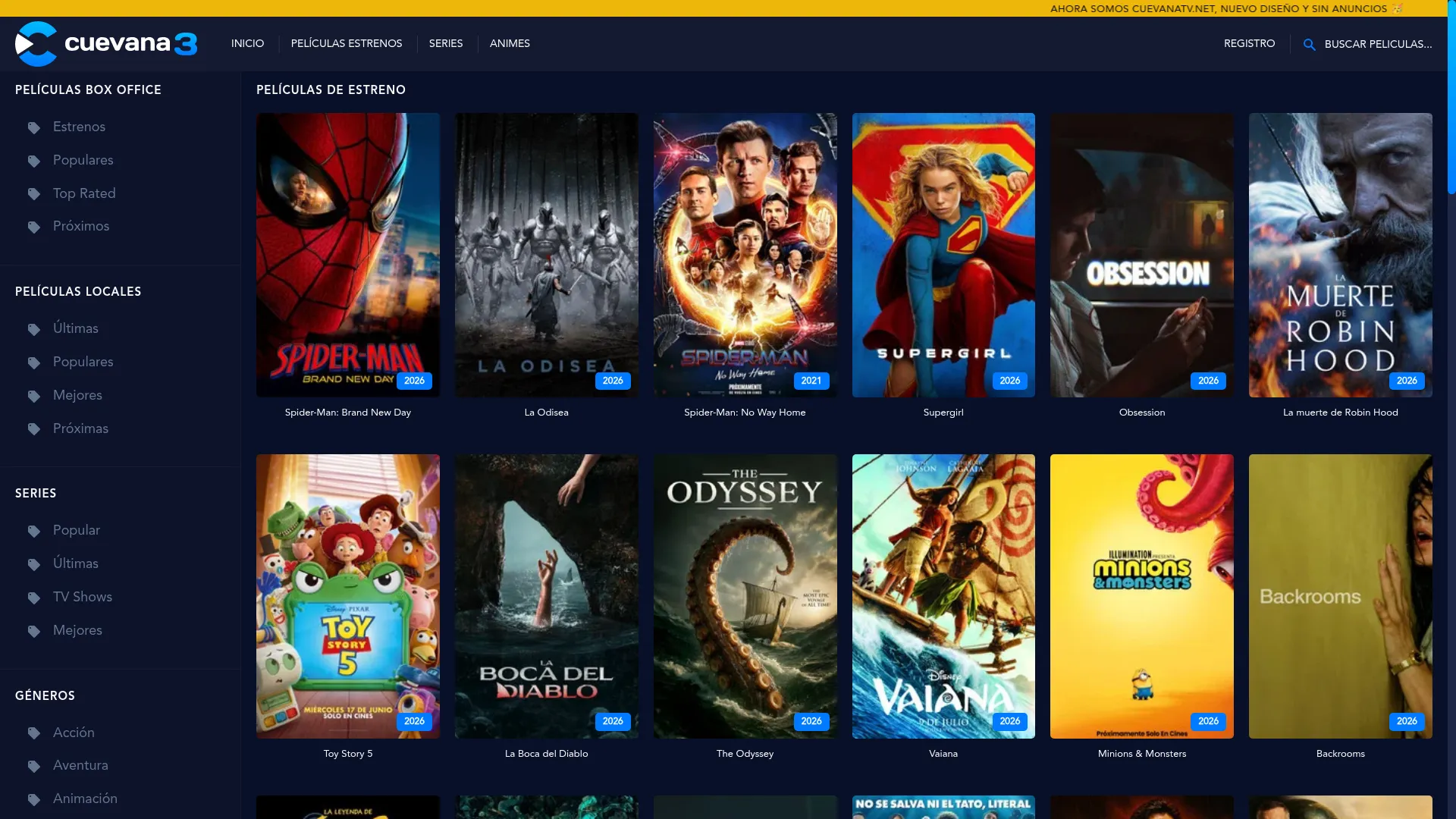Click the REGISTRO link
Viewport: 1456px width, 819px height.
pos(1249,44)
